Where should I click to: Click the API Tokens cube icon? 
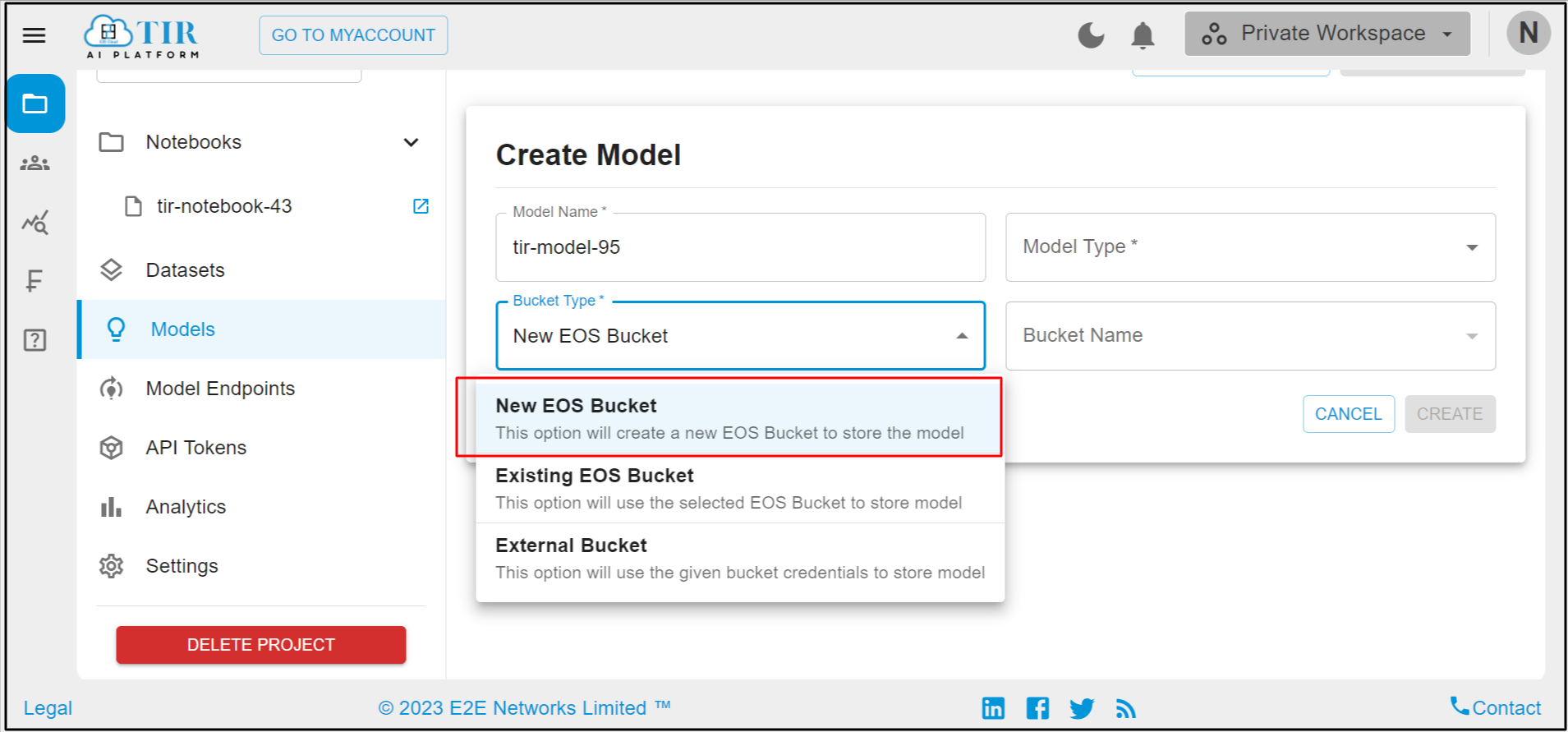tap(111, 448)
